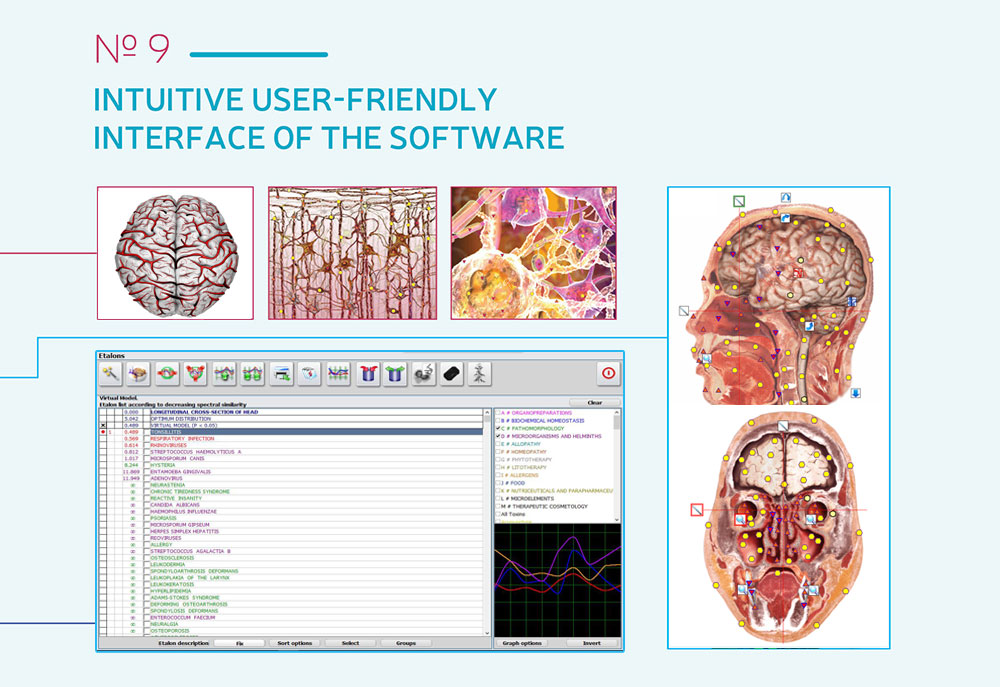This screenshot has width=1000, height=687.
Task: Click the category list scrollbar down arrow
Action: (617, 520)
